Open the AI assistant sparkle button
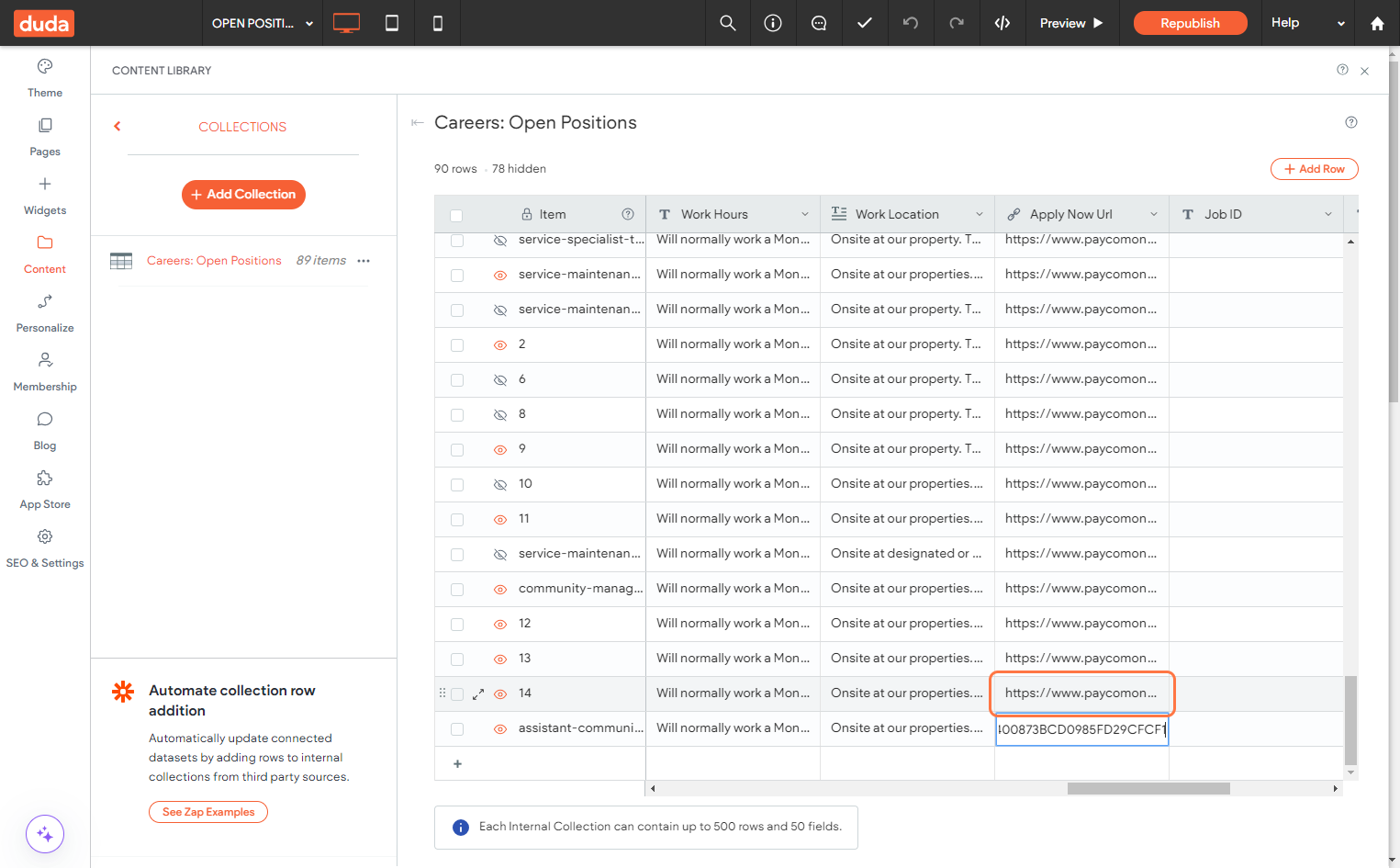This screenshot has width=1400, height=868. 45,834
